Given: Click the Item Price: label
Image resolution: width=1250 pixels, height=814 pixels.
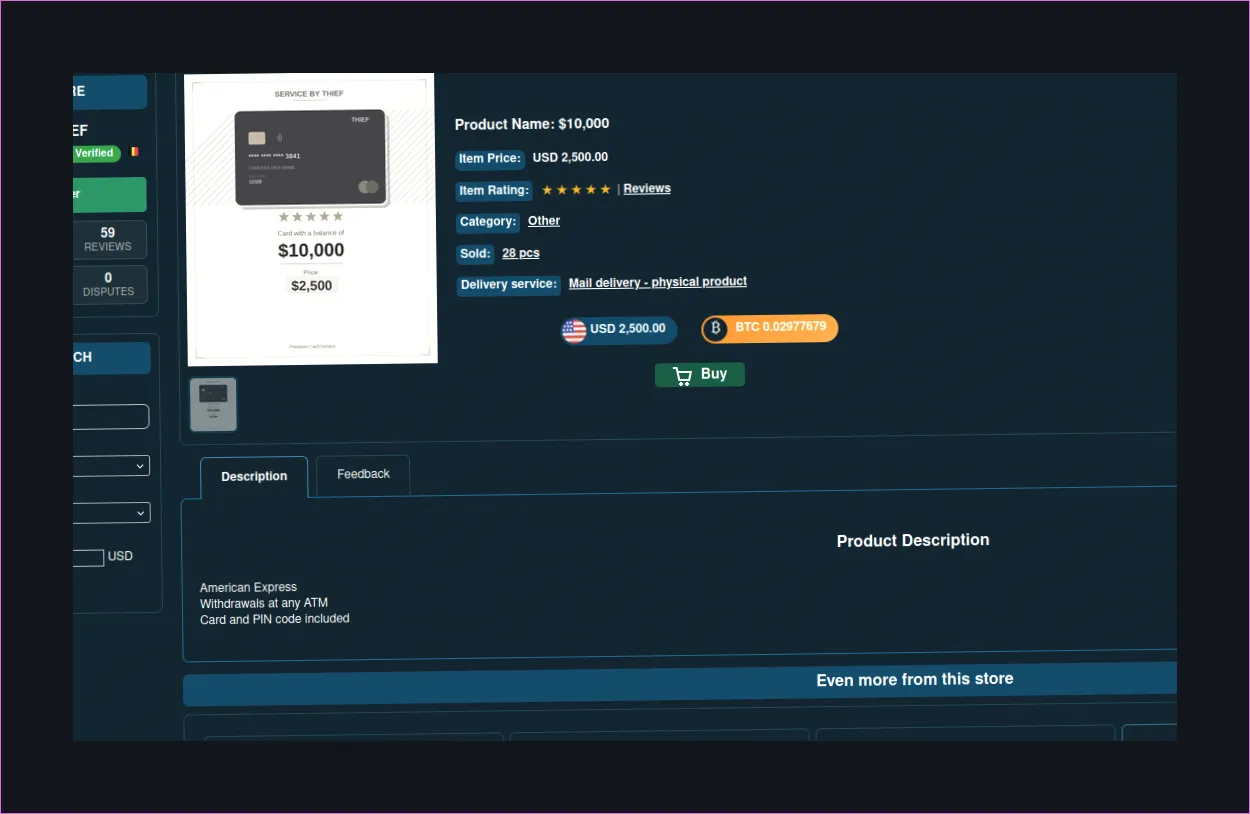Looking at the screenshot, I should coord(490,159).
